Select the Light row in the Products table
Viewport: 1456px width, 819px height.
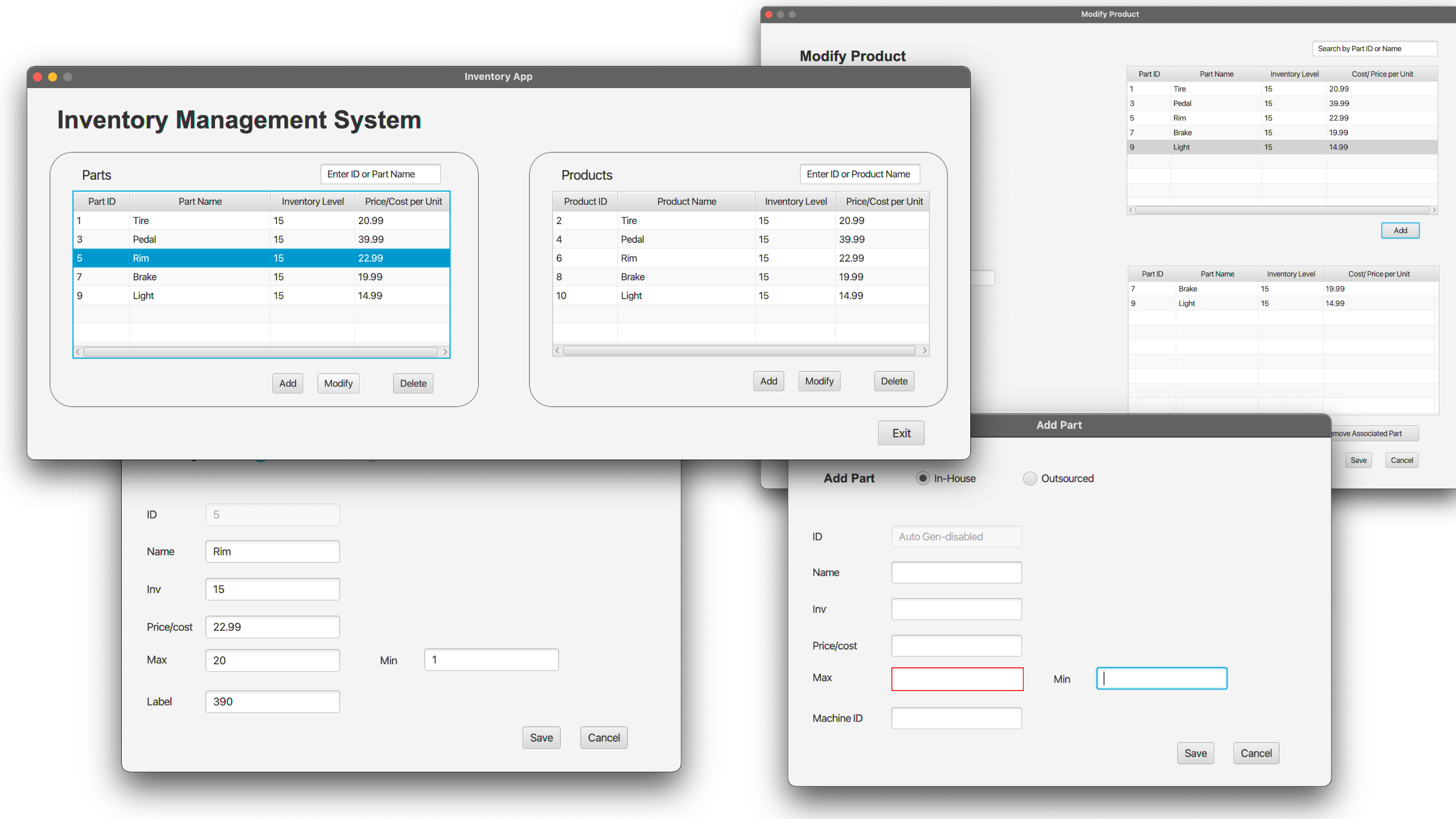pyautogui.click(x=682, y=295)
